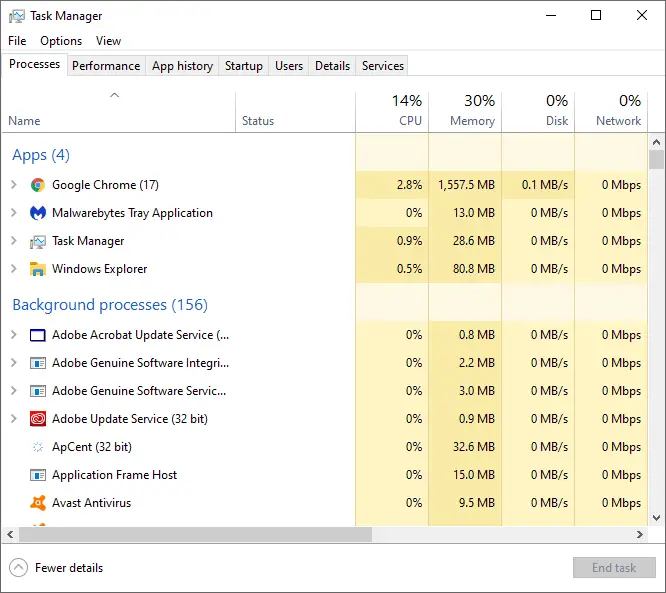Image resolution: width=666 pixels, height=593 pixels.
Task: Click the vertical scrollbar up arrow
Action: tap(656, 142)
